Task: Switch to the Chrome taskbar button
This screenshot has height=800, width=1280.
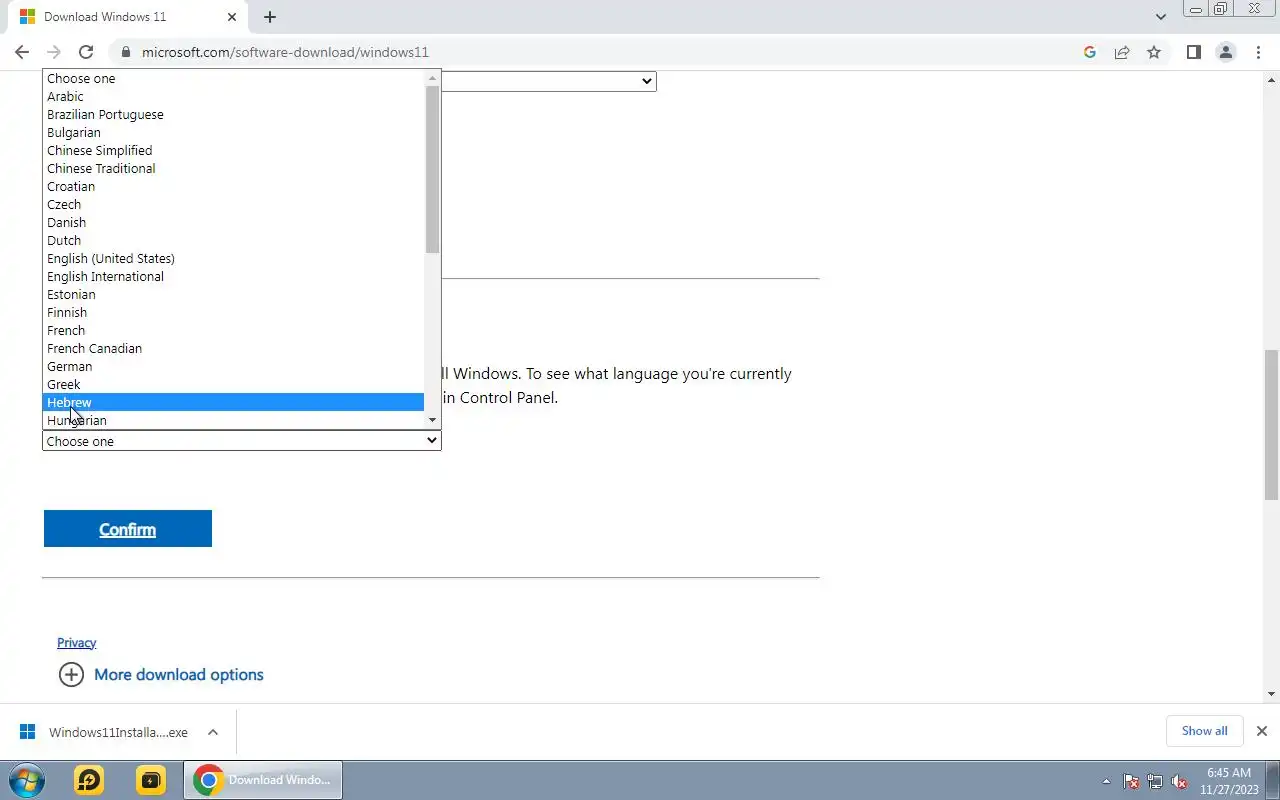Action: 263,780
